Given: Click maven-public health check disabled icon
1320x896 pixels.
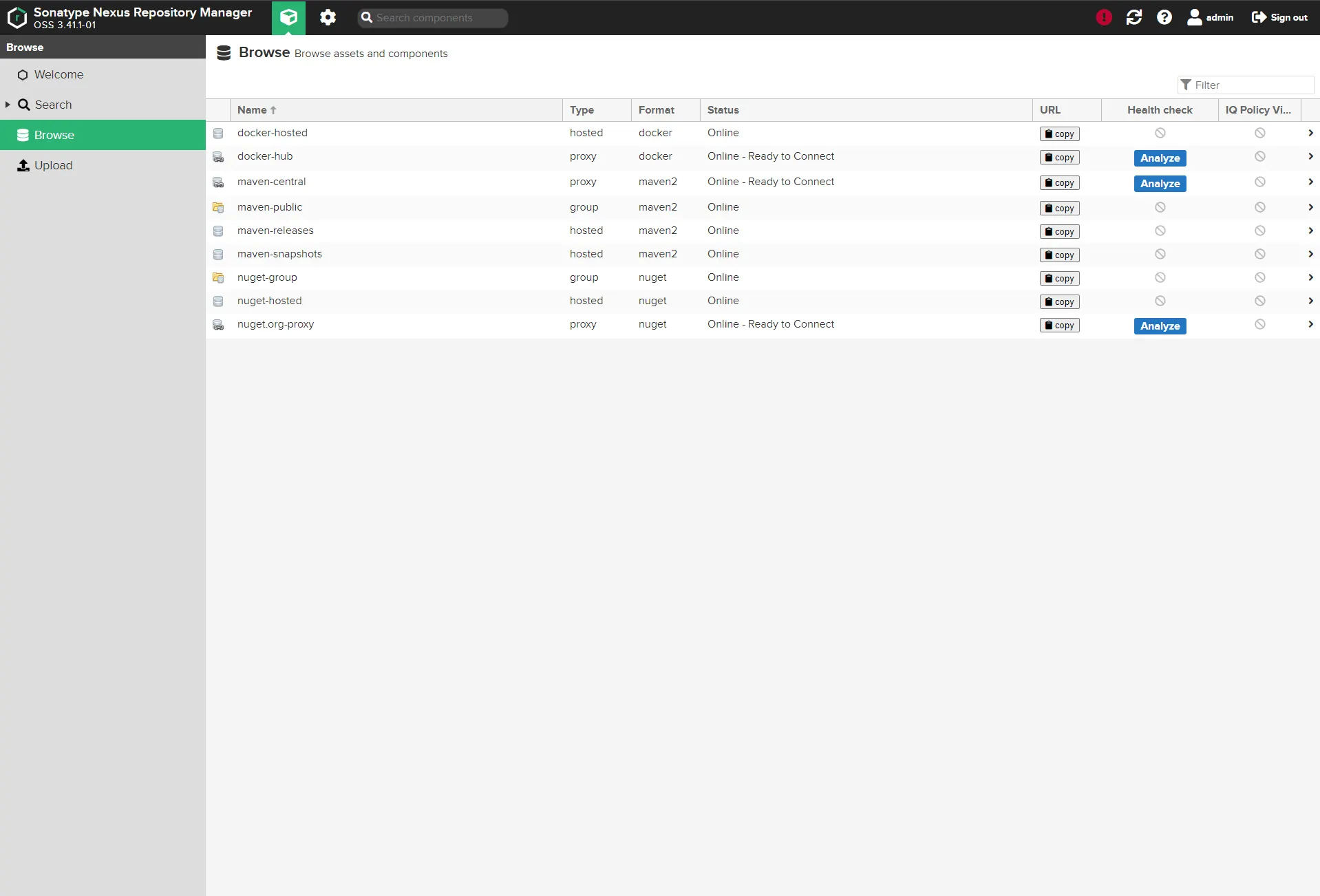Looking at the screenshot, I should [1160, 207].
